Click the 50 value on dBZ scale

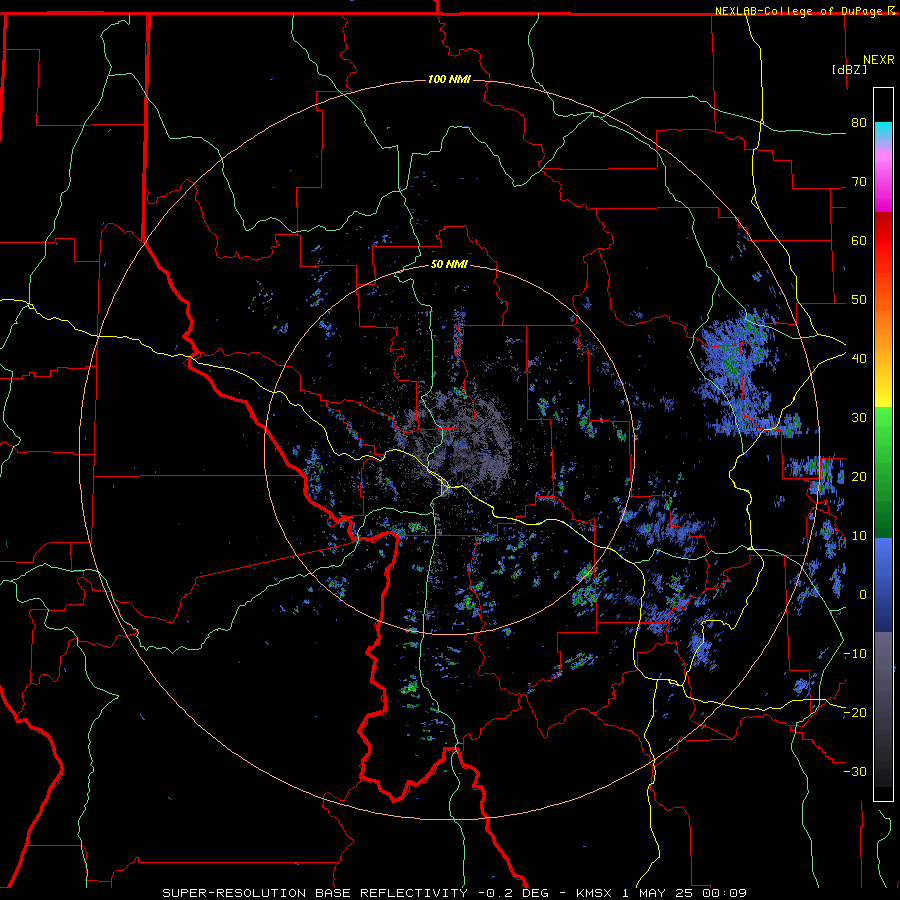[x=859, y=300]
